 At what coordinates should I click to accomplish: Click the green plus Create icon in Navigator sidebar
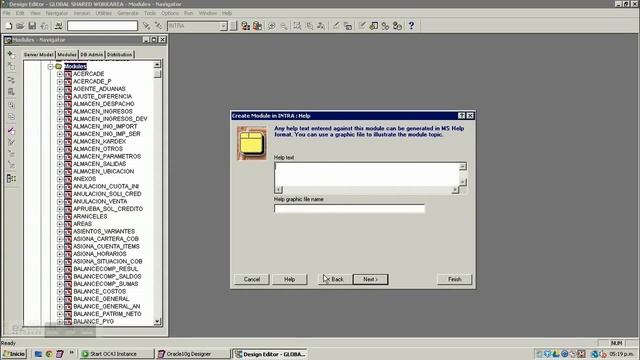pos(11,55)
